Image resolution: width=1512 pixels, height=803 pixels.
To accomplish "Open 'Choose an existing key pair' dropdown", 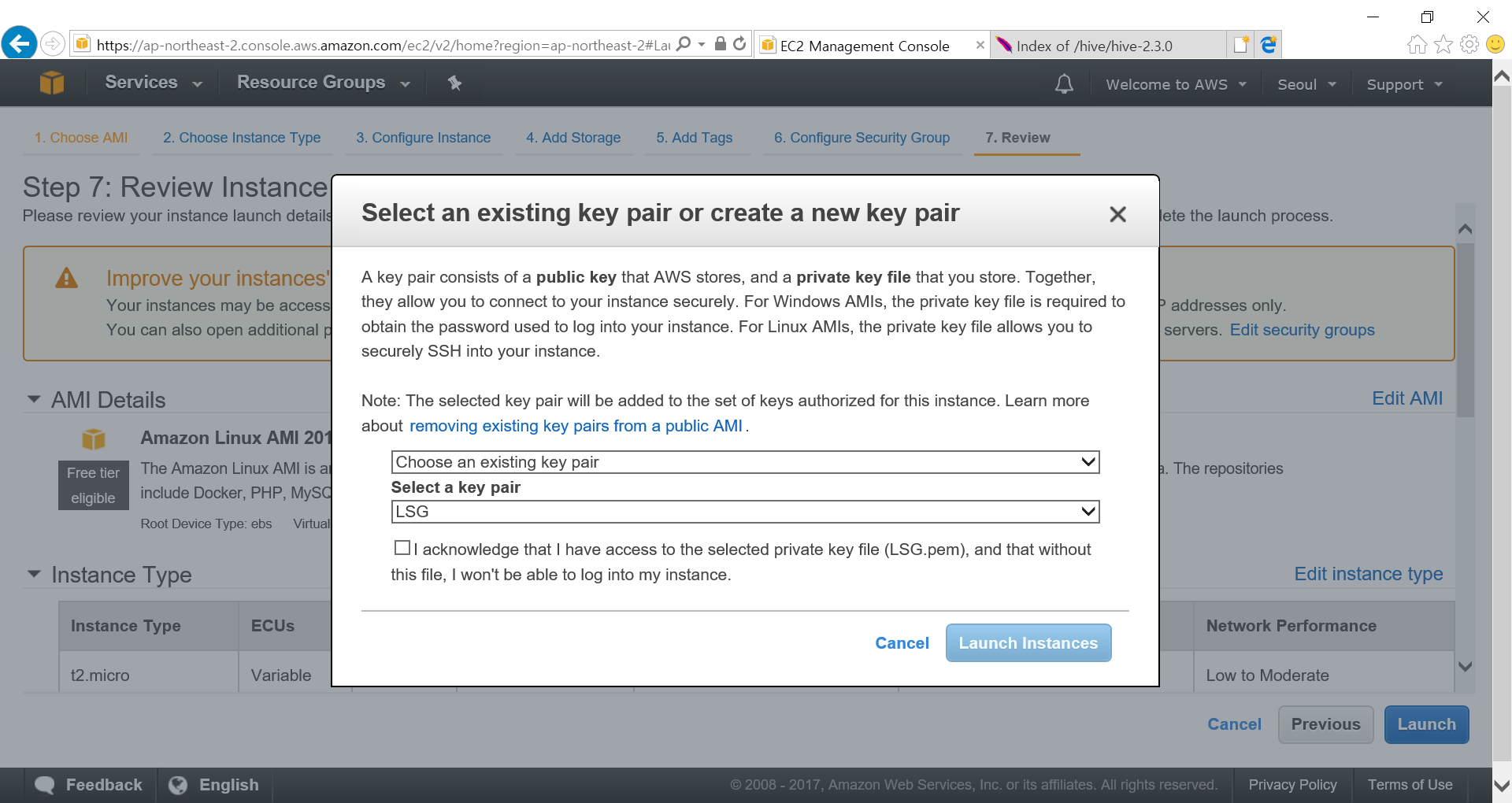I will tap(745, 462).
